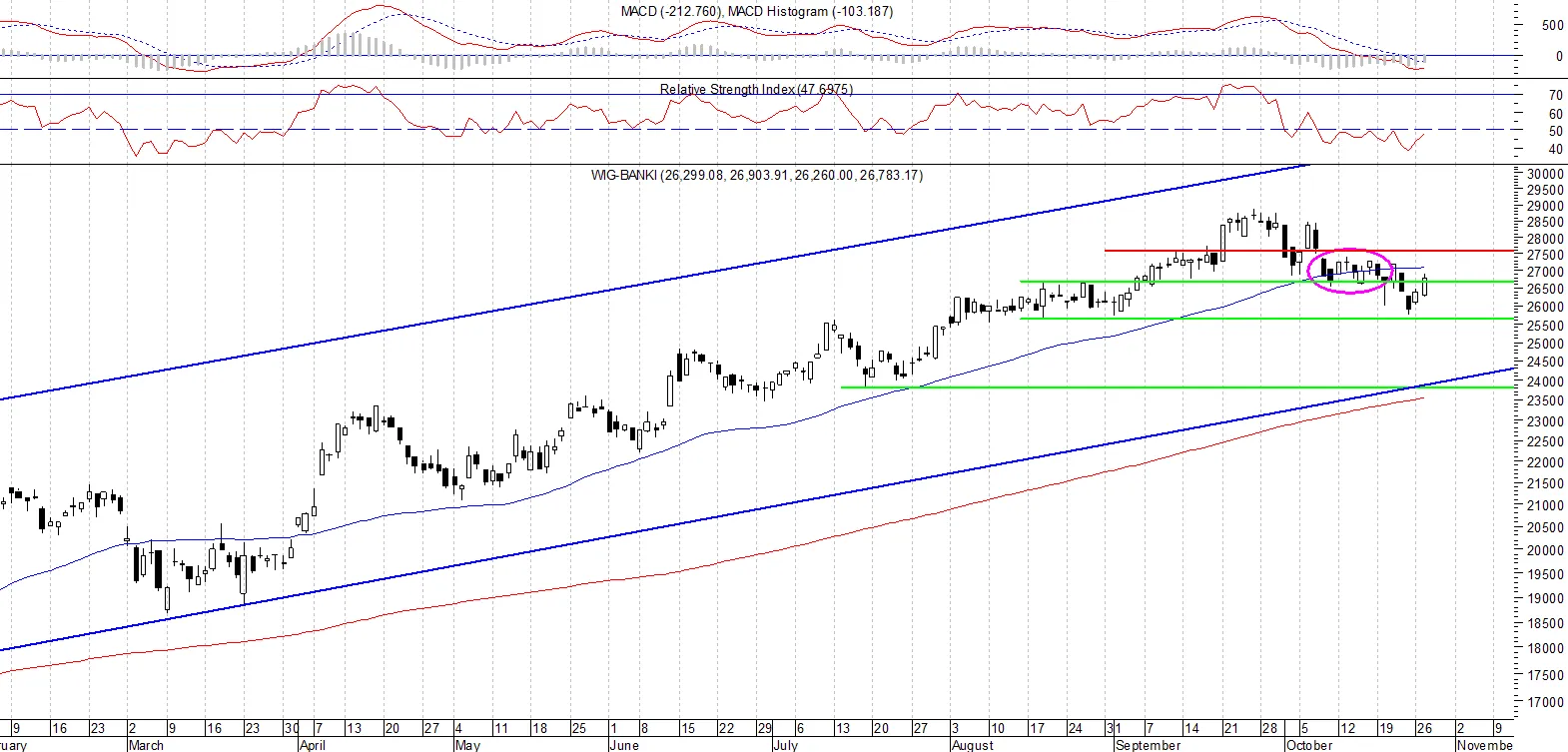Click the MACD Histogram indicator title
The image size is (1568, 752).
tap(810, 11)
